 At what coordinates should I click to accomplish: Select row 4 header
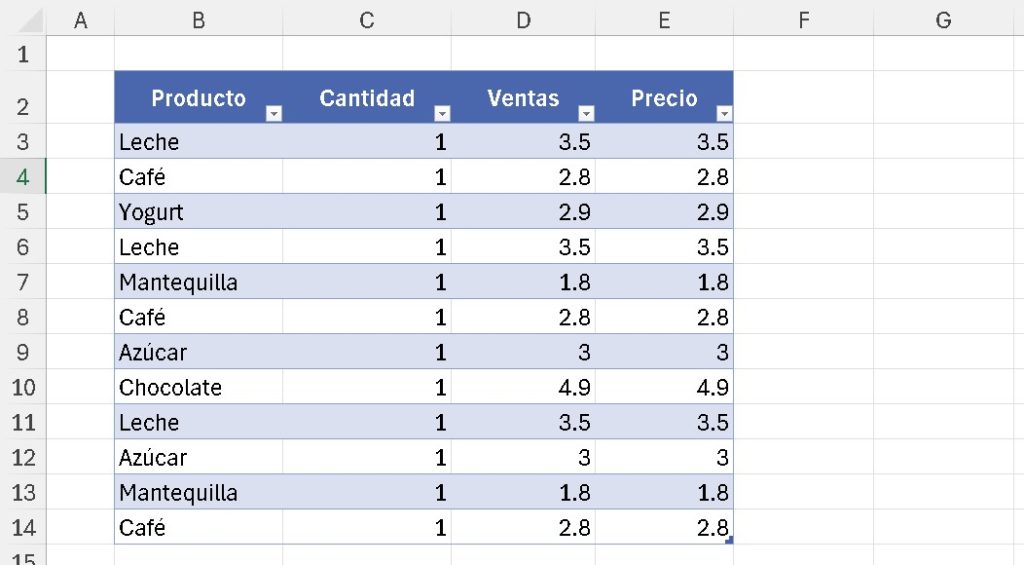click(23, 177)
